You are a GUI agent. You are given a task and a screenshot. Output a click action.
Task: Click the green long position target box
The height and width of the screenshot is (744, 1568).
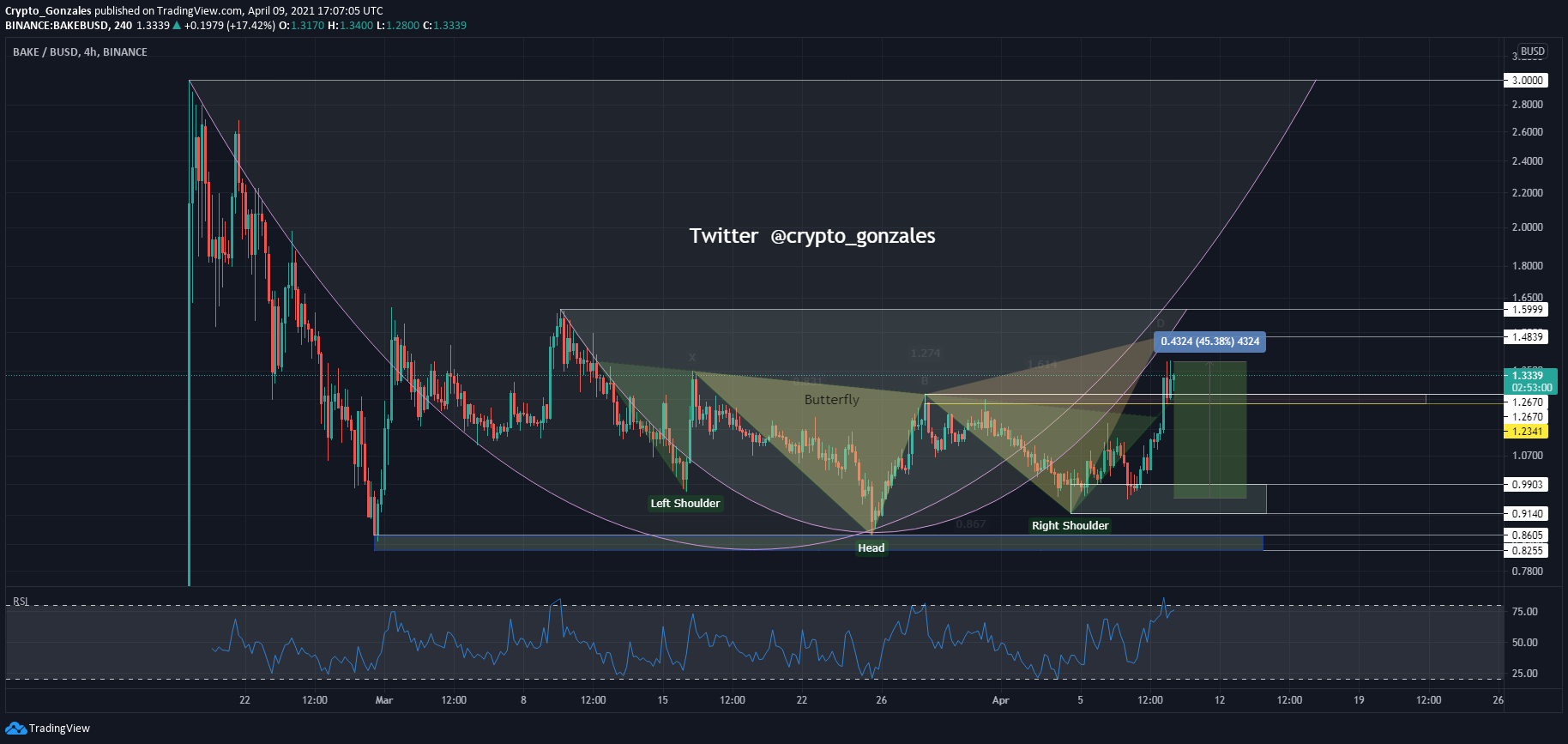point(1210,430)
